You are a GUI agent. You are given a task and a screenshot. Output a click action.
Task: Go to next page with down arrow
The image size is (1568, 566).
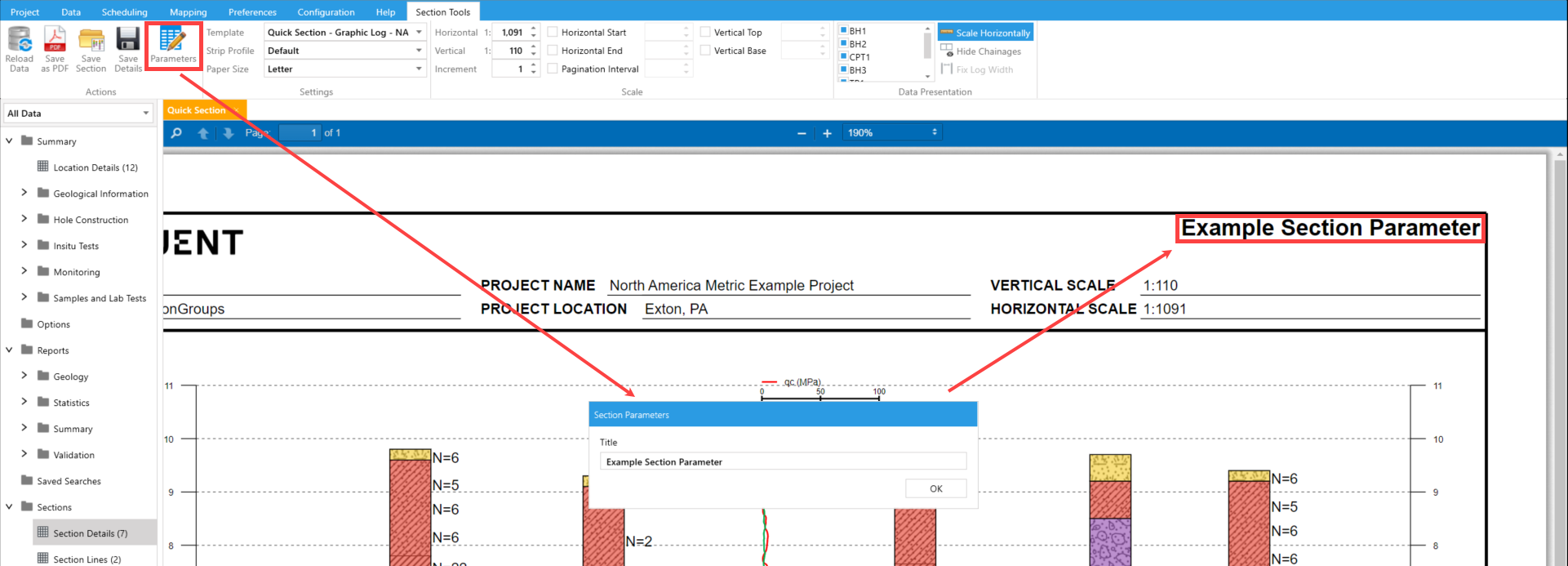[x=229, y=133]
